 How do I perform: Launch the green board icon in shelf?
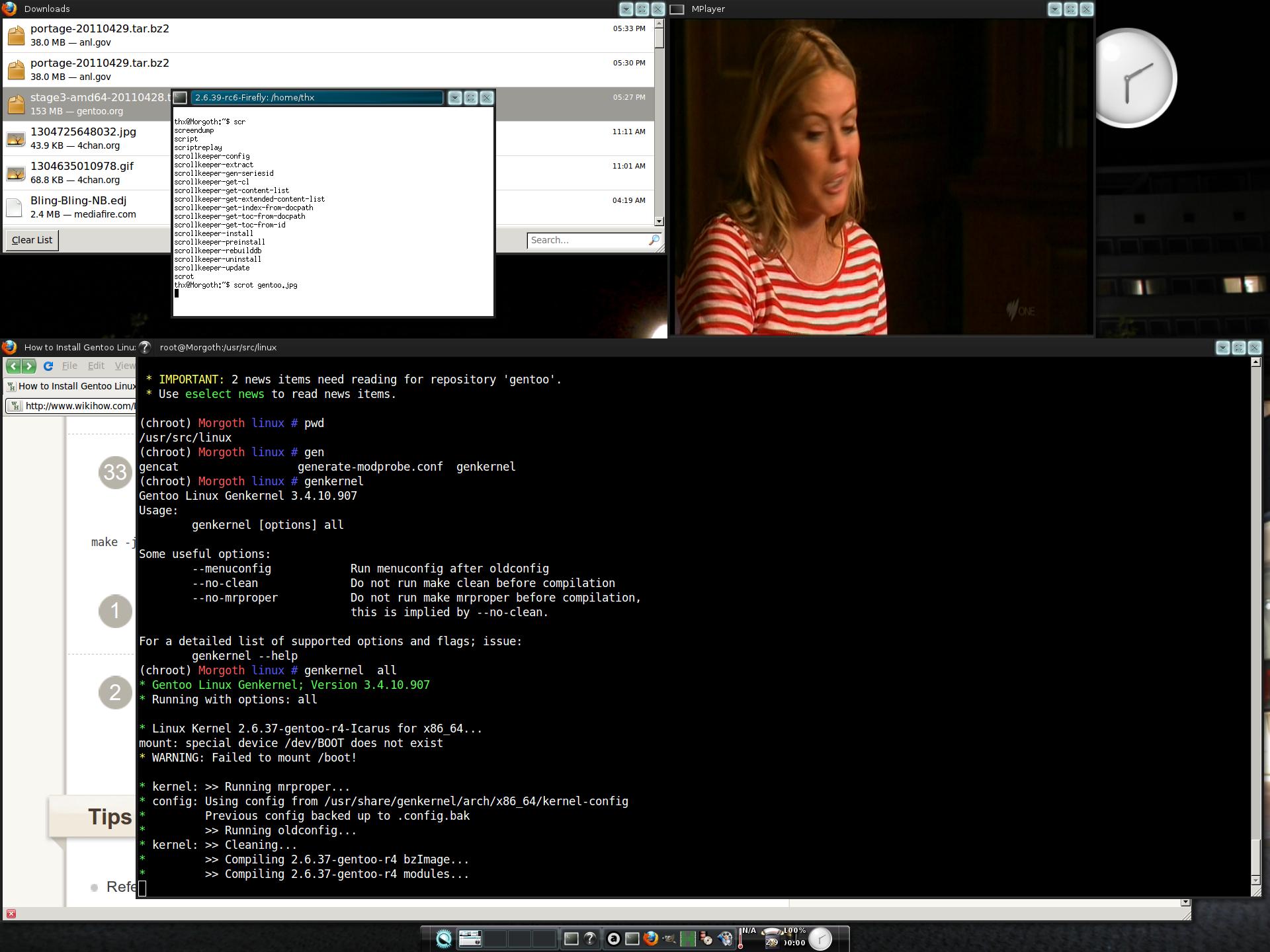[x=688, y=939]
